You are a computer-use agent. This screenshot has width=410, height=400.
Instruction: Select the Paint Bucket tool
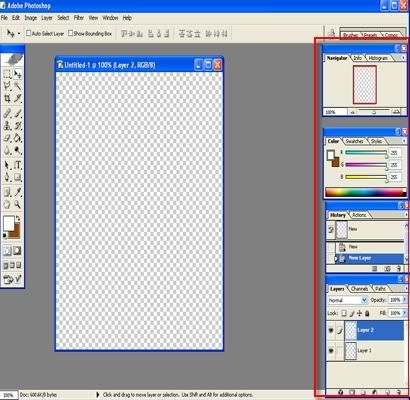click(x=18, y=138)
